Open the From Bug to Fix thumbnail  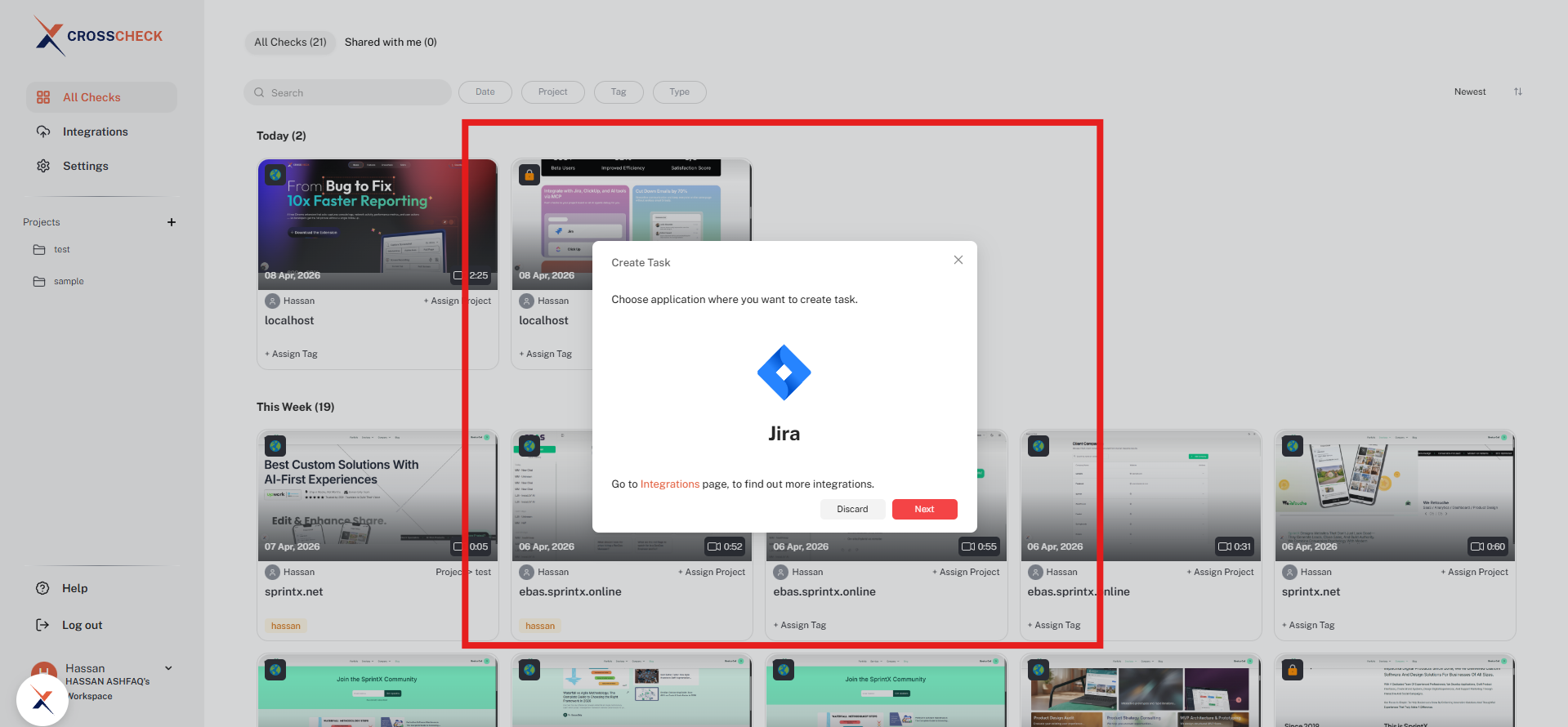tap(377, 225)
